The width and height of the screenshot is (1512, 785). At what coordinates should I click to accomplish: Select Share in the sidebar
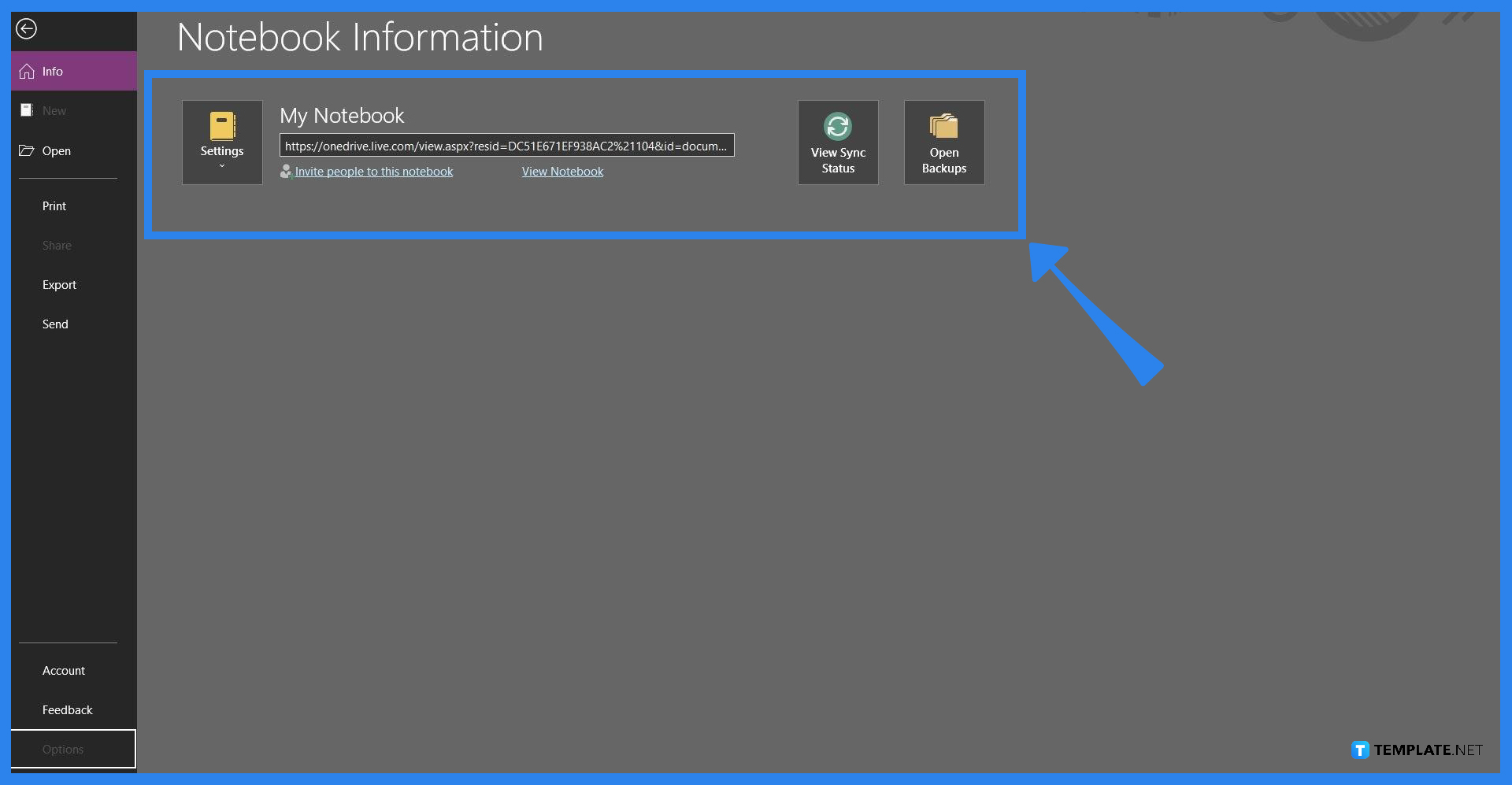click(57, 246)
